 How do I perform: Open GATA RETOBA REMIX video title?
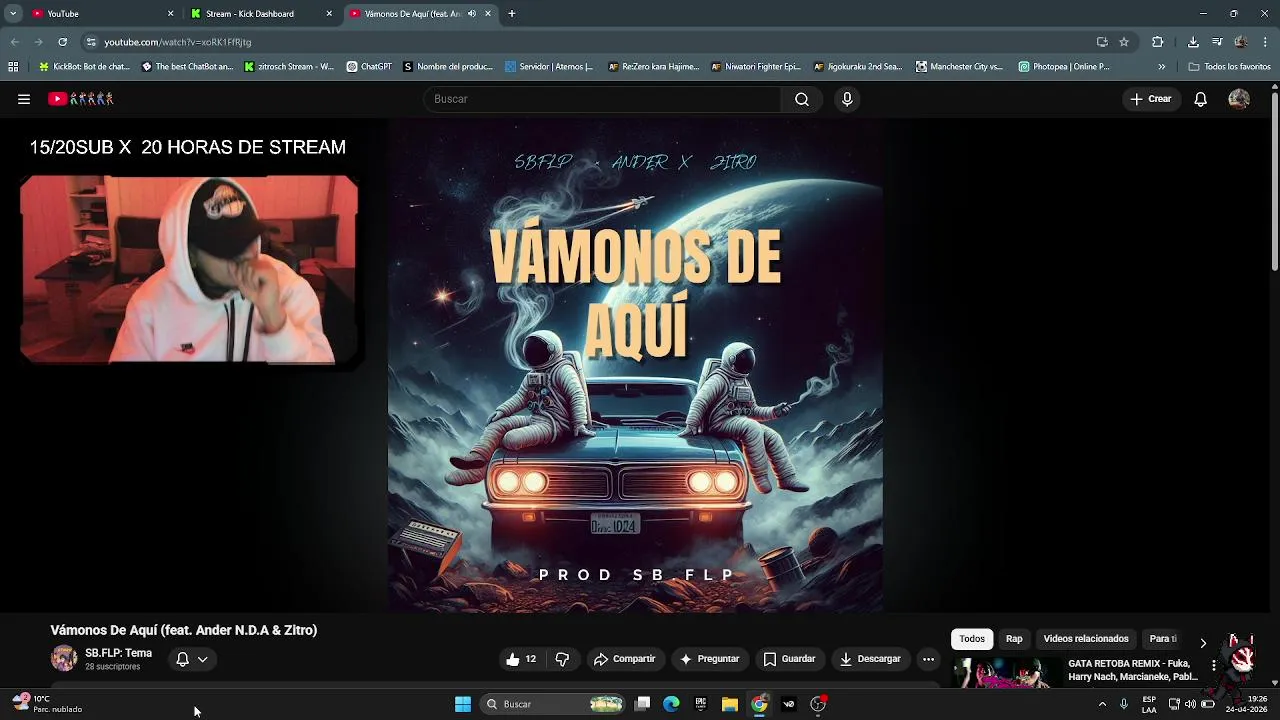pyautogui.click(x=1133, y=670)
